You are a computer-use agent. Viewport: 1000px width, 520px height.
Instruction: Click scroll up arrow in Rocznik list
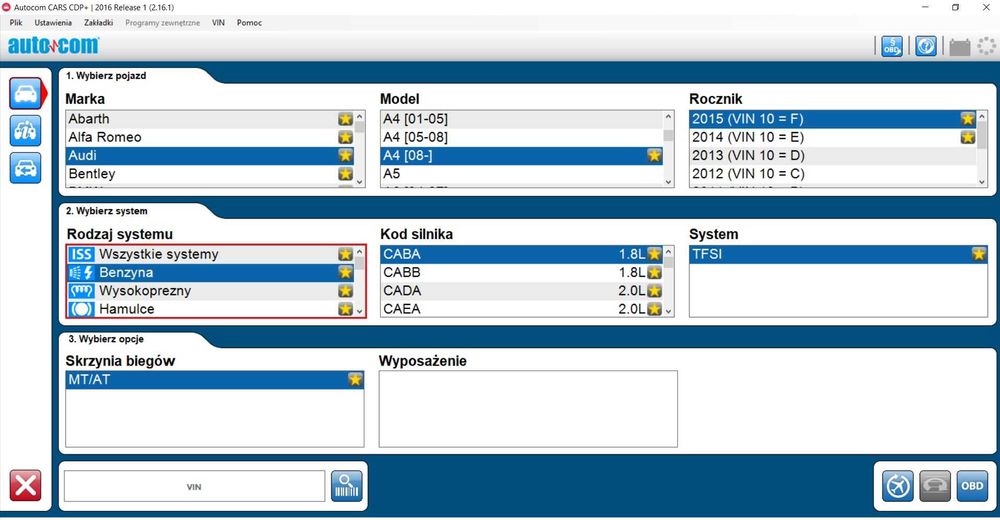[982, 116]
